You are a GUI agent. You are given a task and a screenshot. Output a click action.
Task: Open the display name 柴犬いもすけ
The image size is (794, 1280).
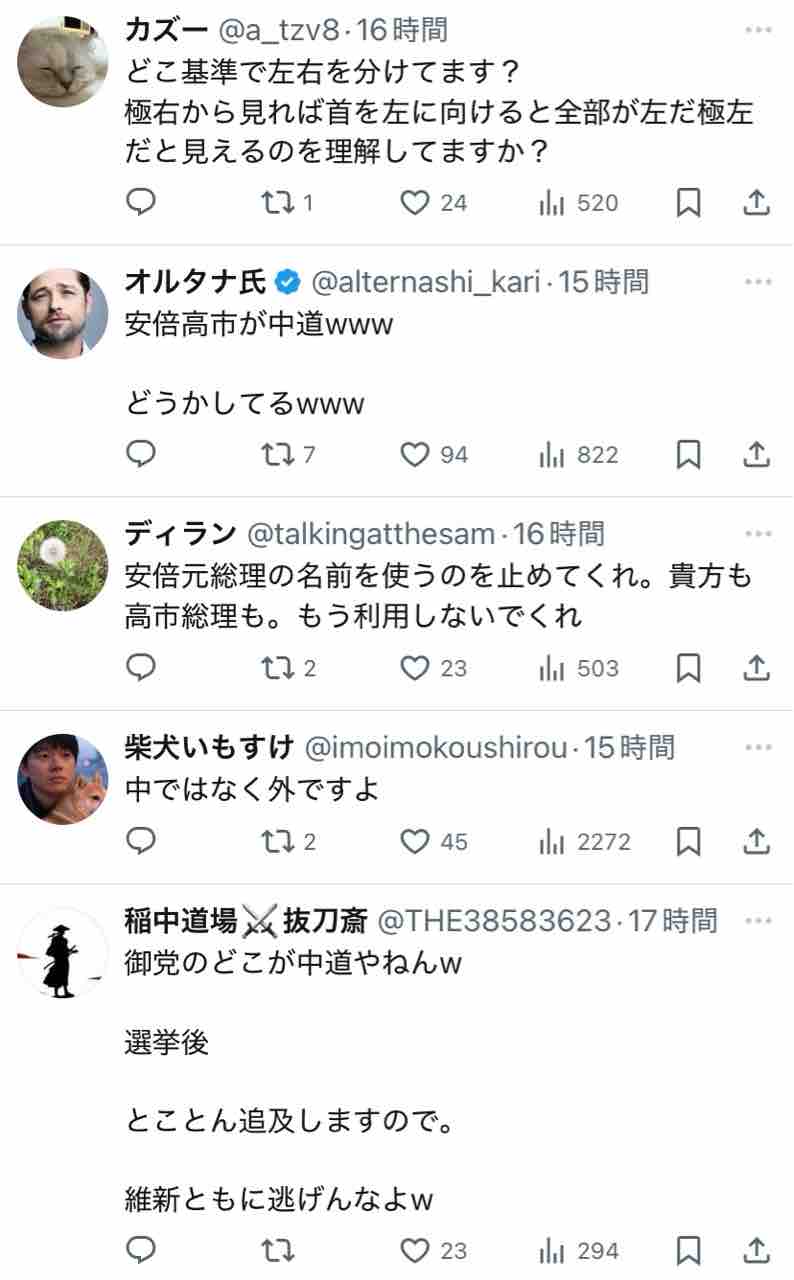tap(210, 747)
